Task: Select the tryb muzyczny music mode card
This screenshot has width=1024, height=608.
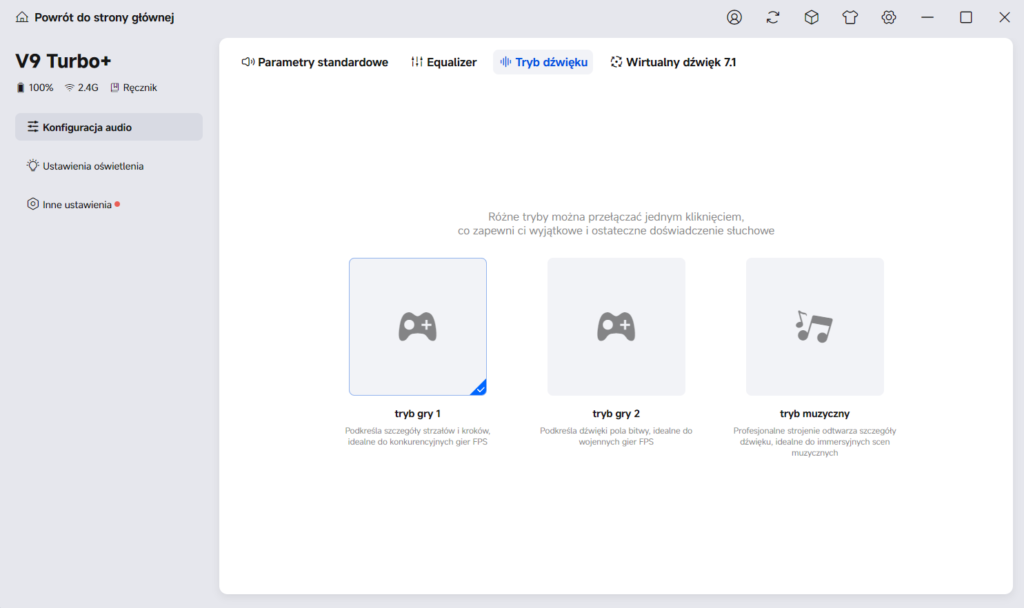Action: coord(814,327)
